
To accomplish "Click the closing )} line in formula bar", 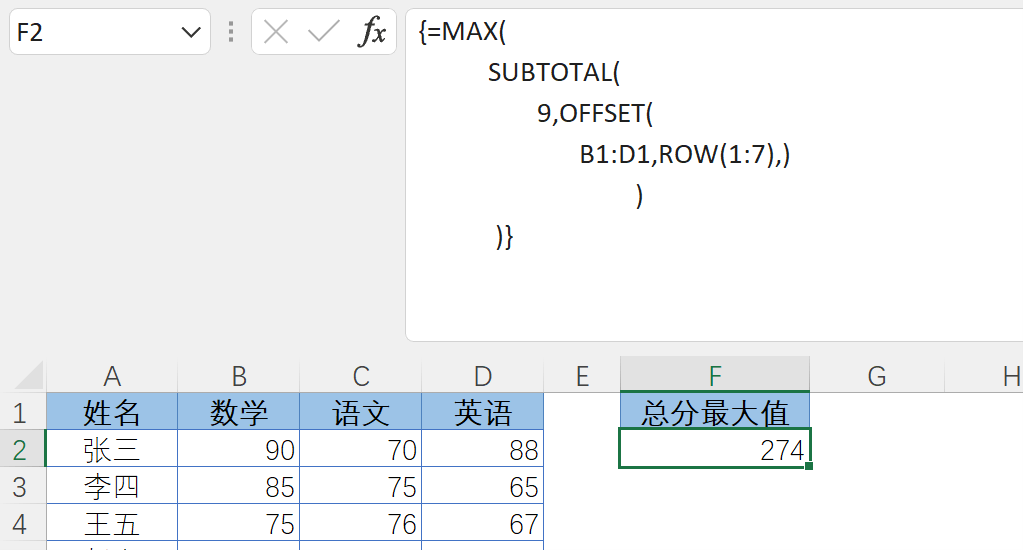I will 504,236.
